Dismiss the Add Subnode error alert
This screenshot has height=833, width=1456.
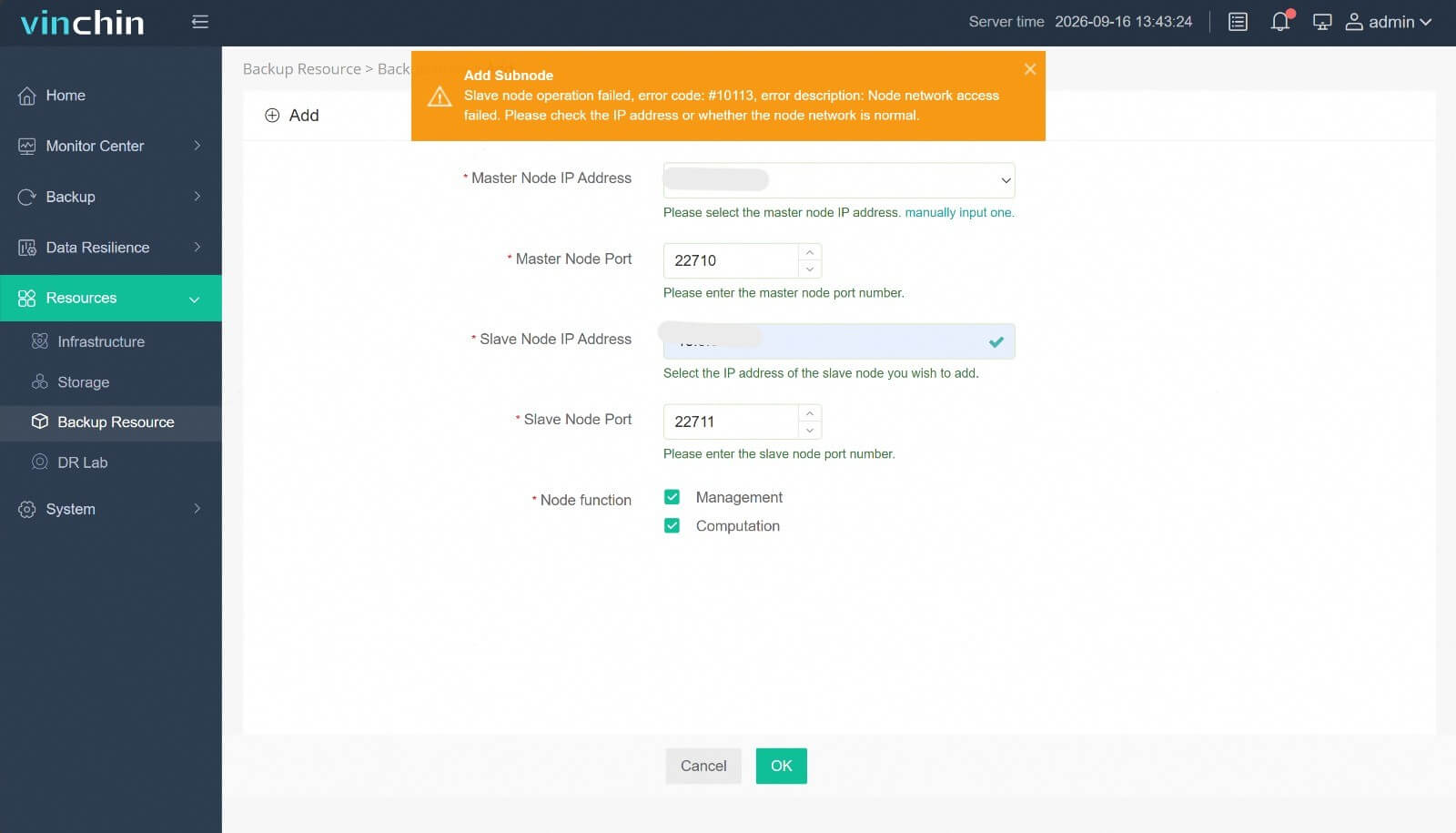1030,69
